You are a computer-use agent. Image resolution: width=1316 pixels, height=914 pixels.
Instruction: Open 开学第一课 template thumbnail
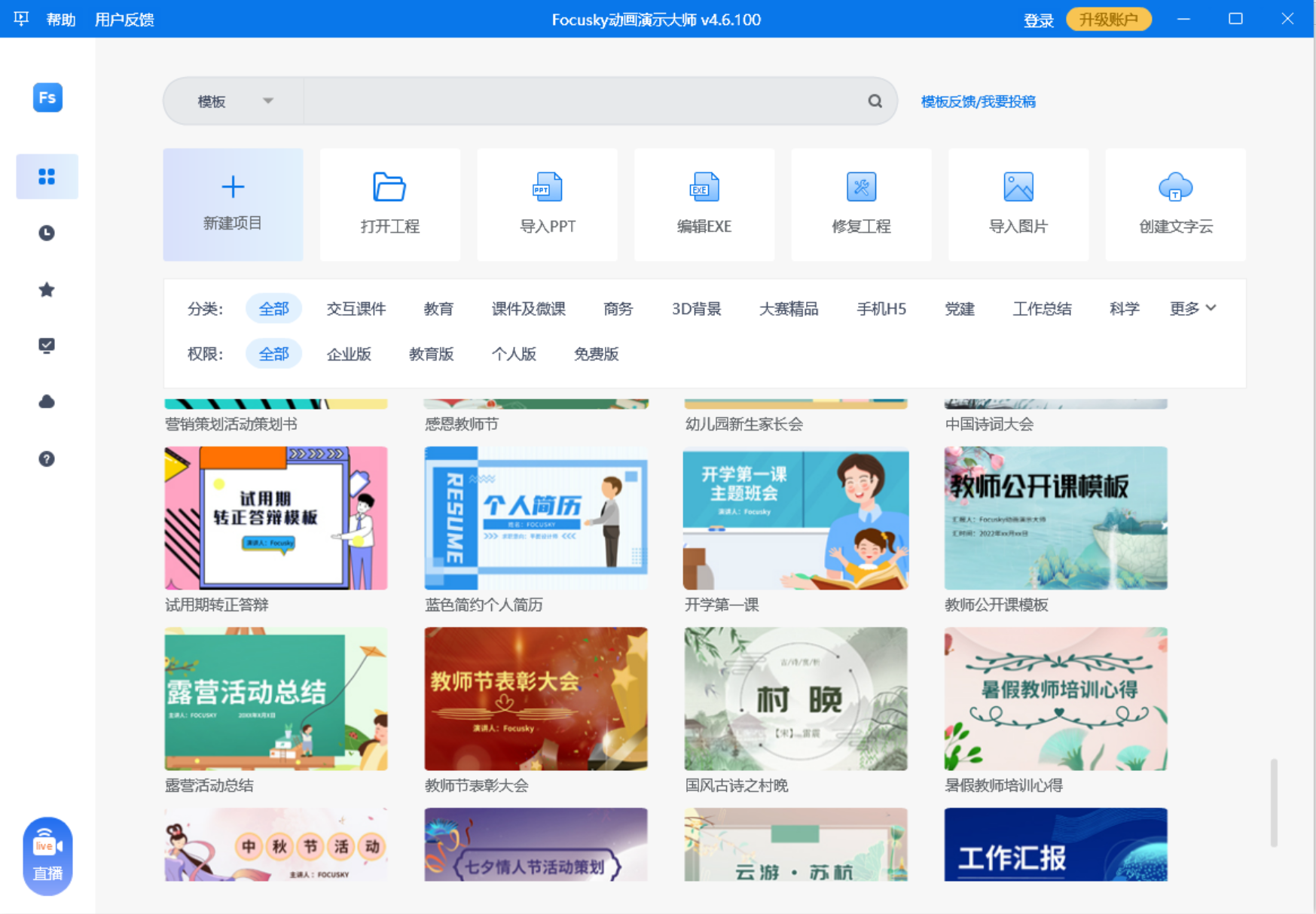click(795, 518)
